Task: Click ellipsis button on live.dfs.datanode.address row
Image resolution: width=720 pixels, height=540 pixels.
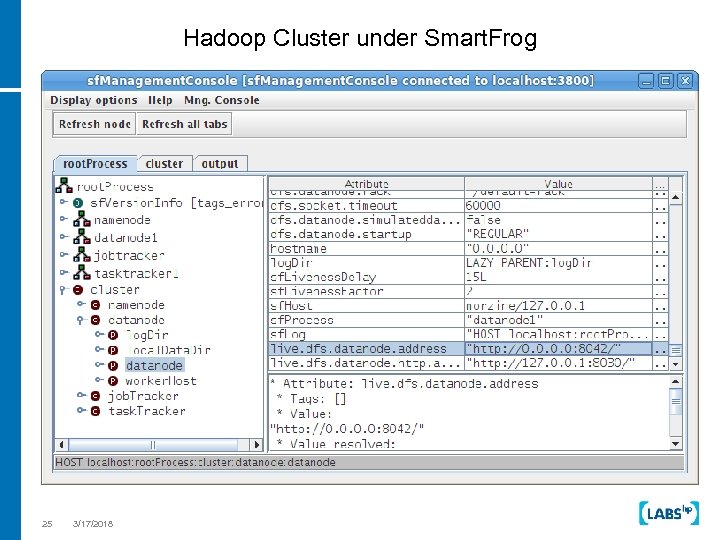Action: [x=660, y=349]
